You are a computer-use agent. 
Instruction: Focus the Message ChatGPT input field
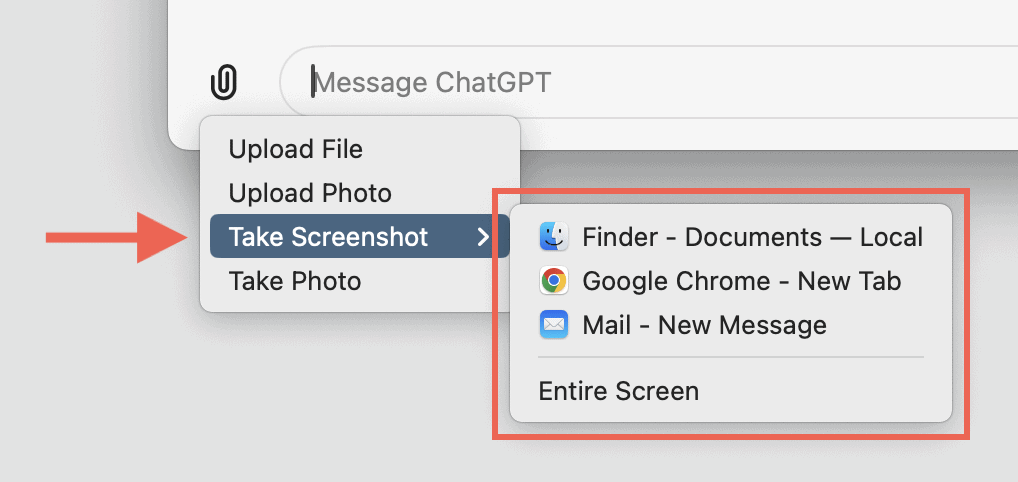point(600,82)
